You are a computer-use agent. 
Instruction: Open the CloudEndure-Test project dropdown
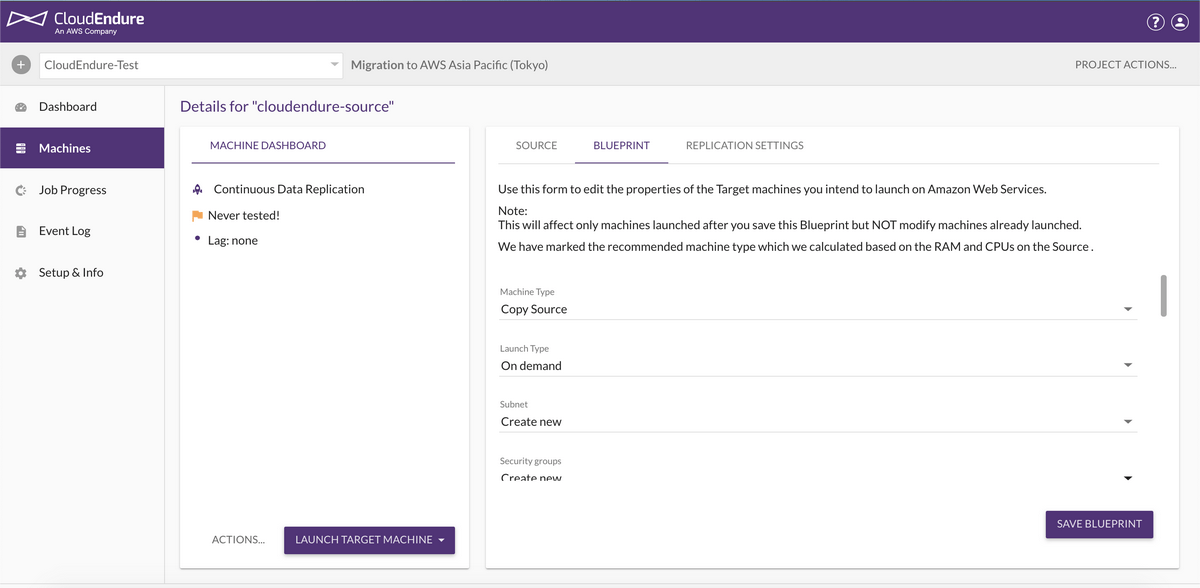191,65
